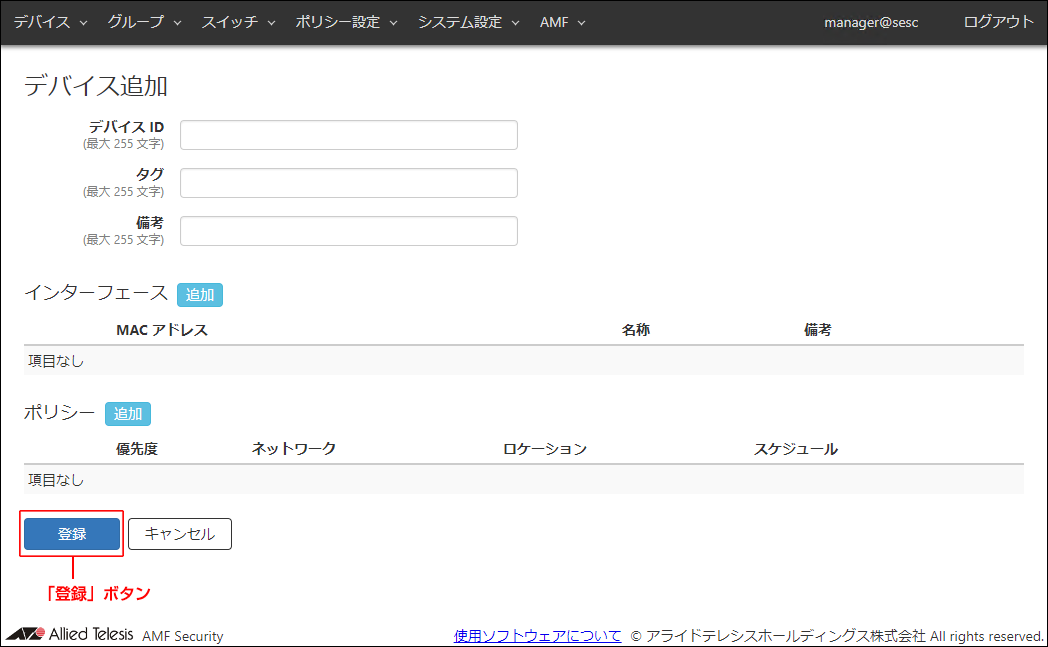This screenshot has width=1048, height=647.
Task: Click the MAC アドレス column header
Action: point(162,330)
